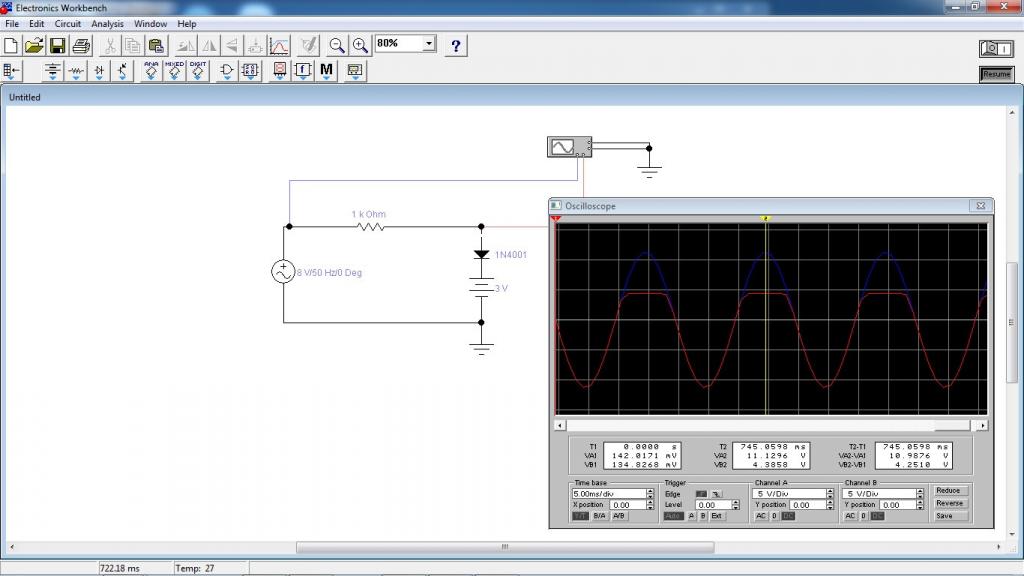This screenshot has width=1024, height=576.
Task: Flip the simulation power switch
Action: (x=995, y=48)
